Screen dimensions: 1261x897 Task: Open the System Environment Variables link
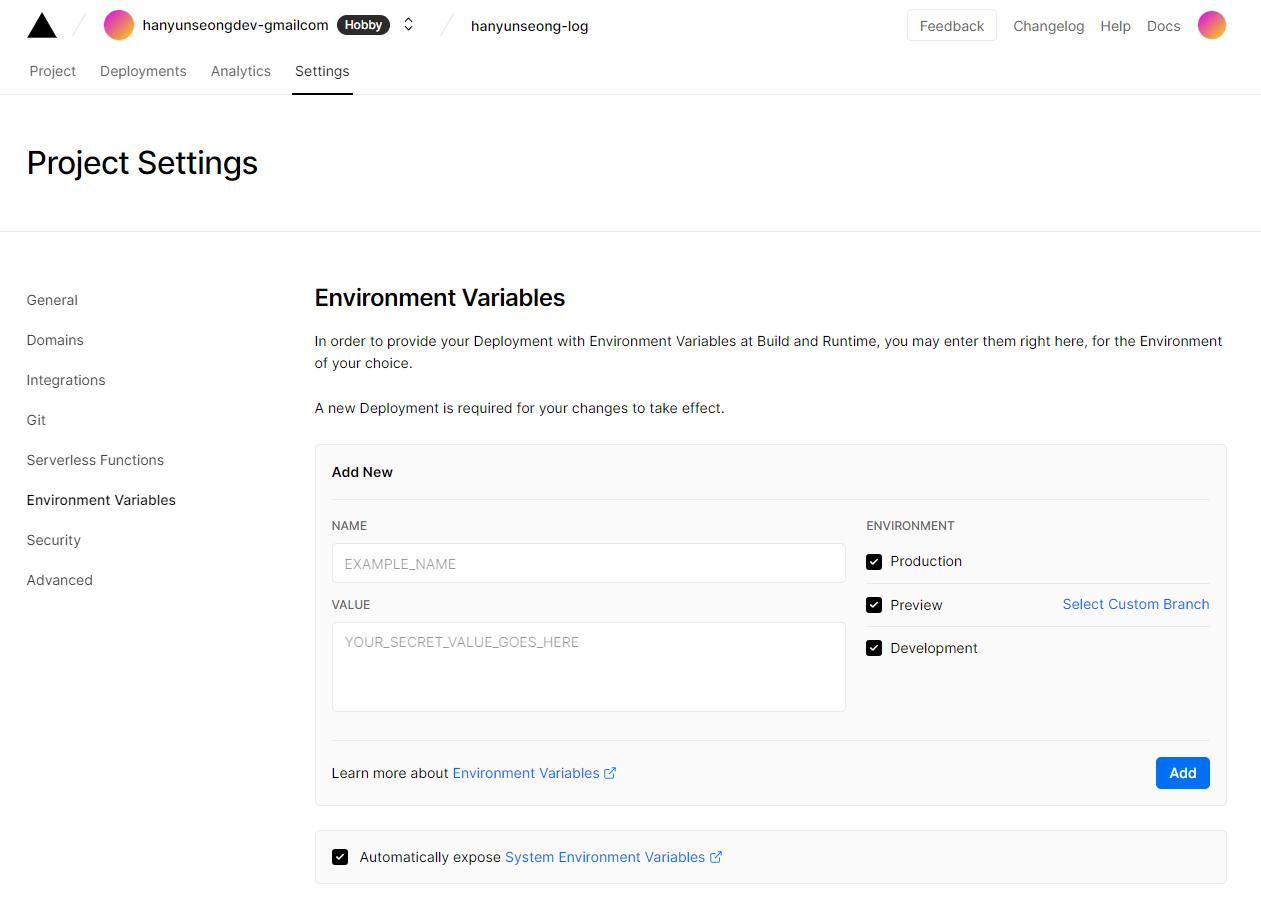coord(613,857)
